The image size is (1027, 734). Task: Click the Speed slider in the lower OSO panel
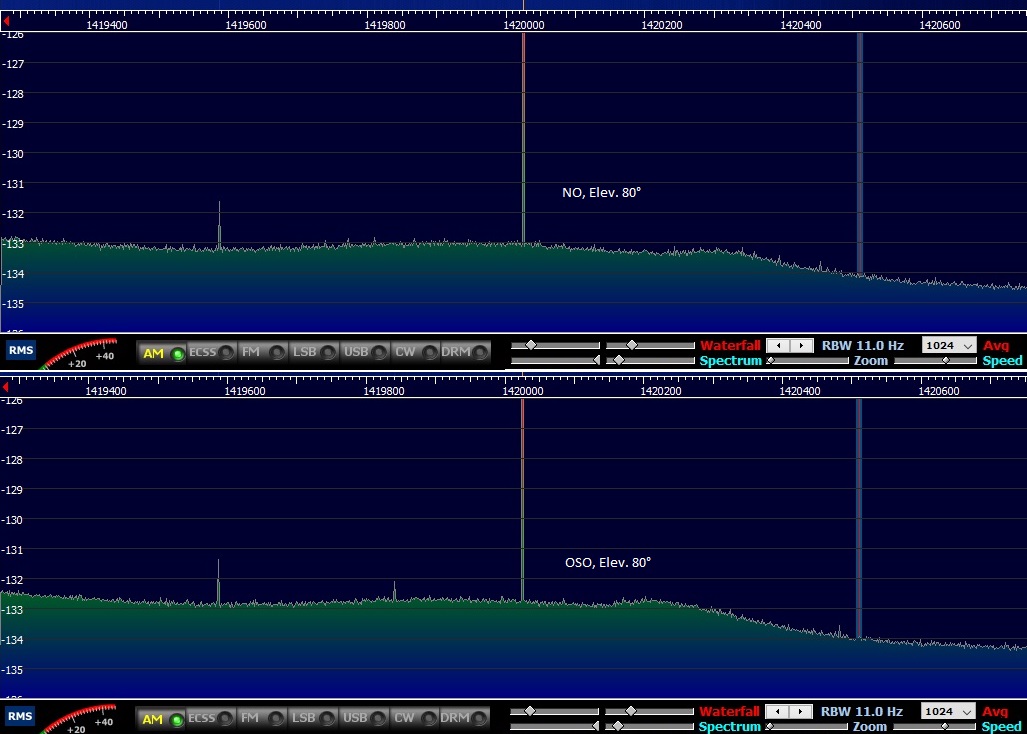[935, 726]
